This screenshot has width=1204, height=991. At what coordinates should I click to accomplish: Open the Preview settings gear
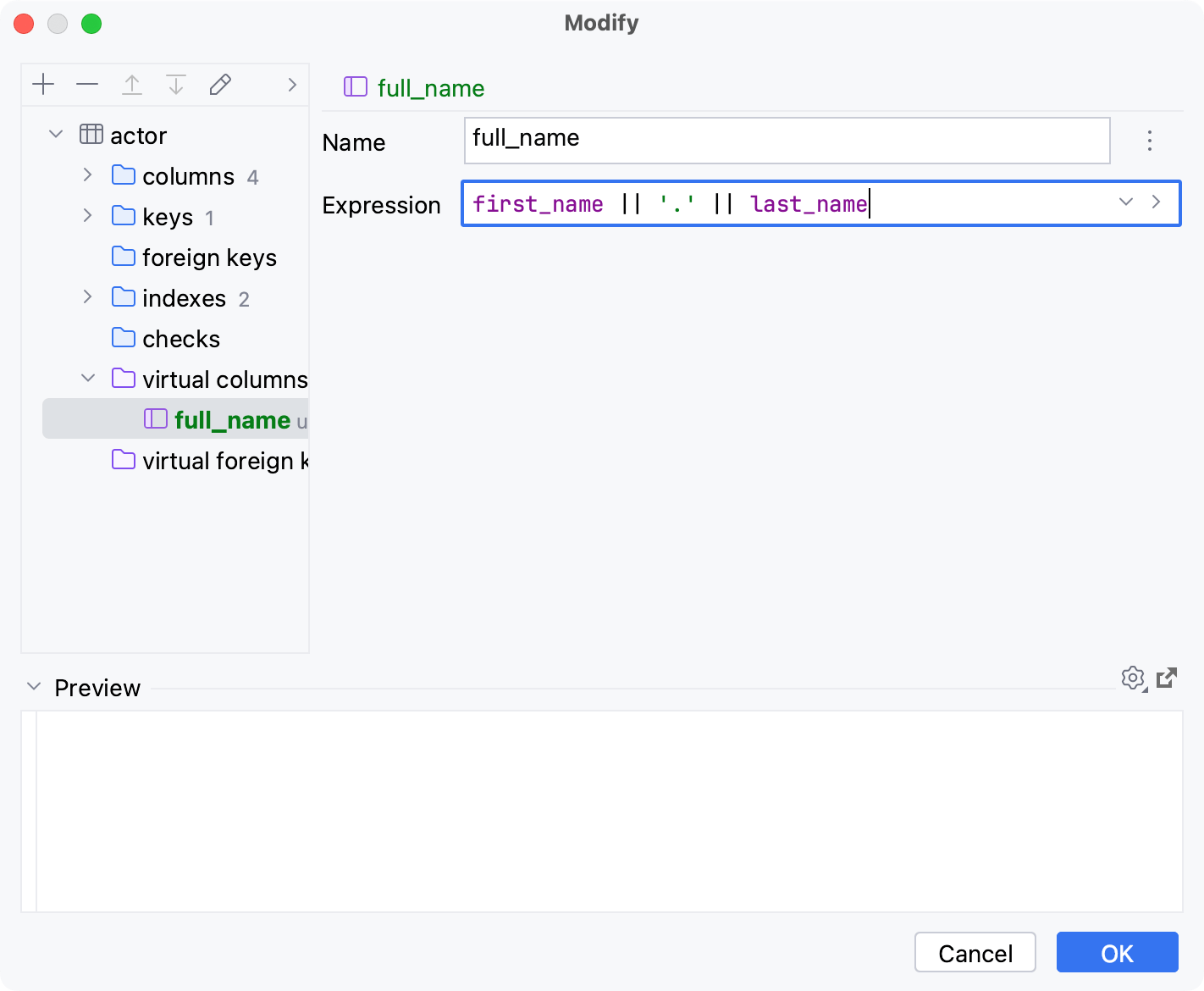(1133, 678)
